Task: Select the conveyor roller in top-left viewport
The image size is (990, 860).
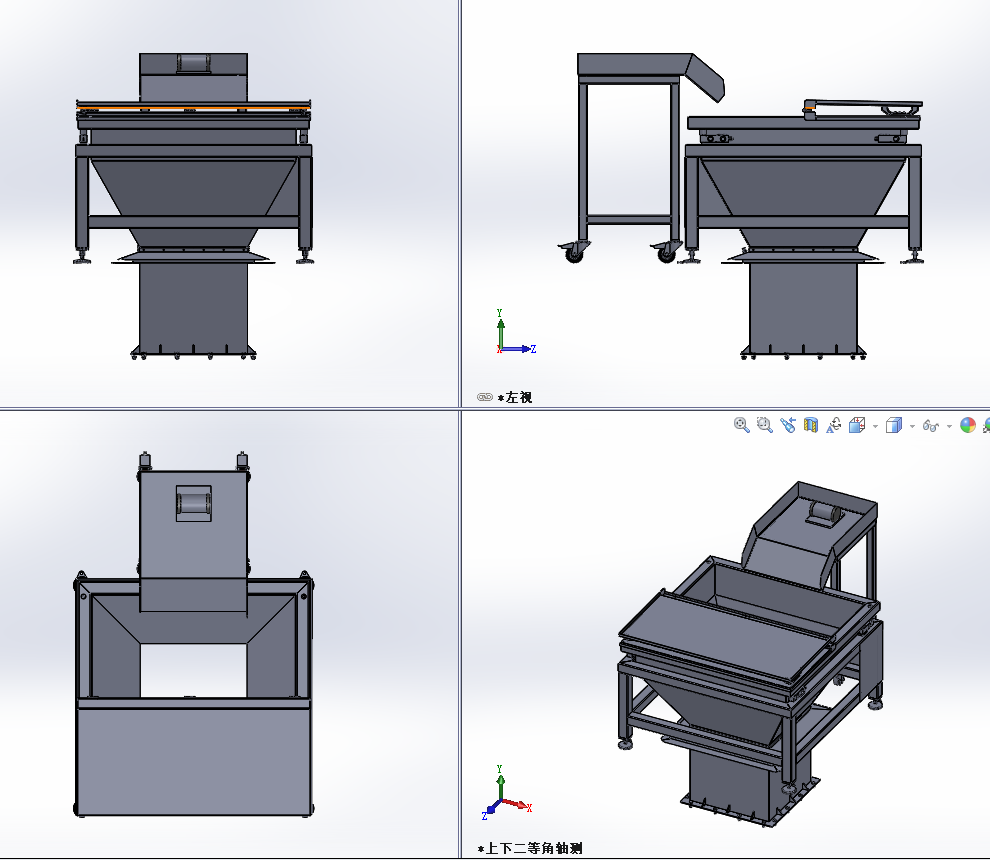Action: pos(193,63)
